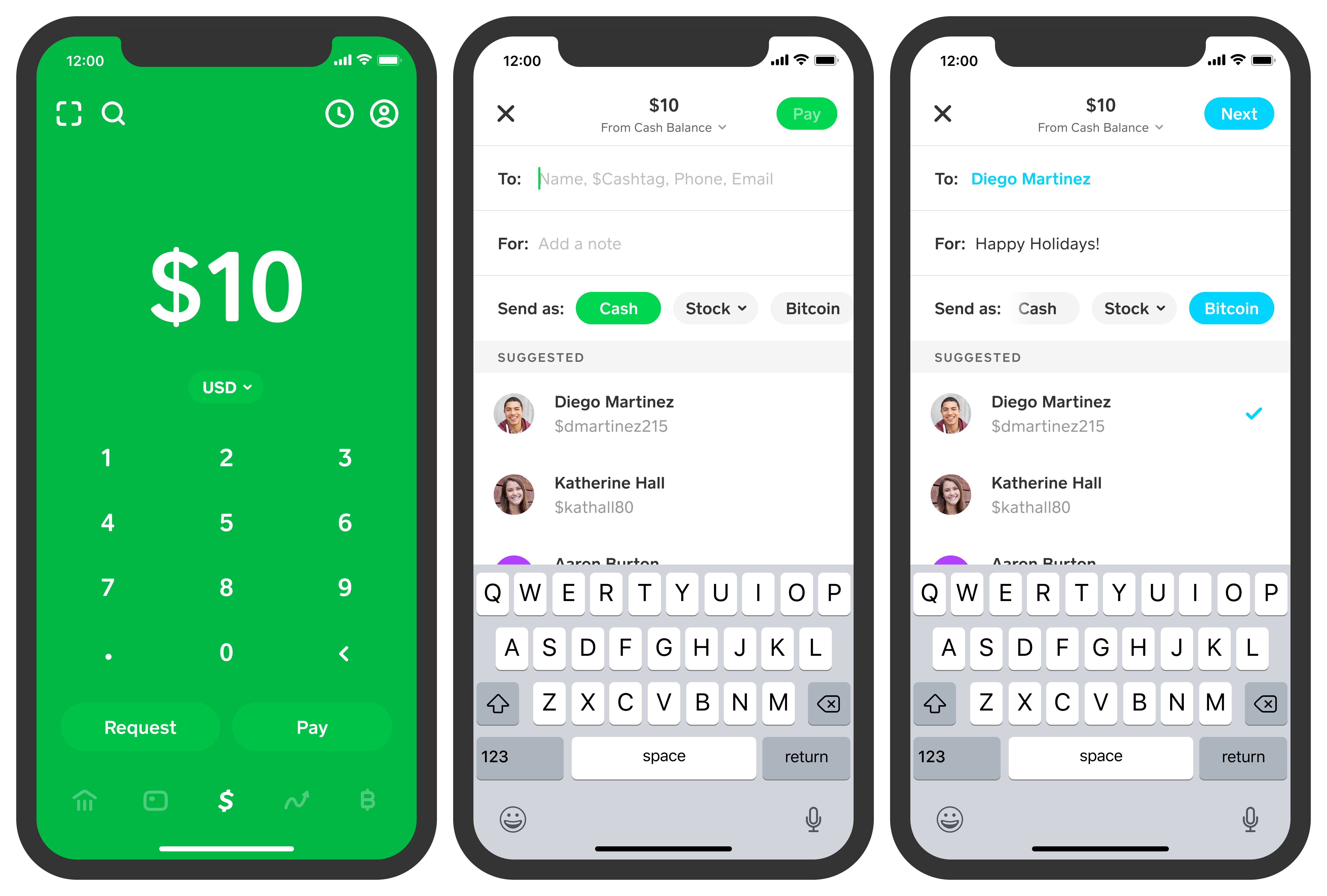Tap the close X button on payment screen

click(506, 113)
